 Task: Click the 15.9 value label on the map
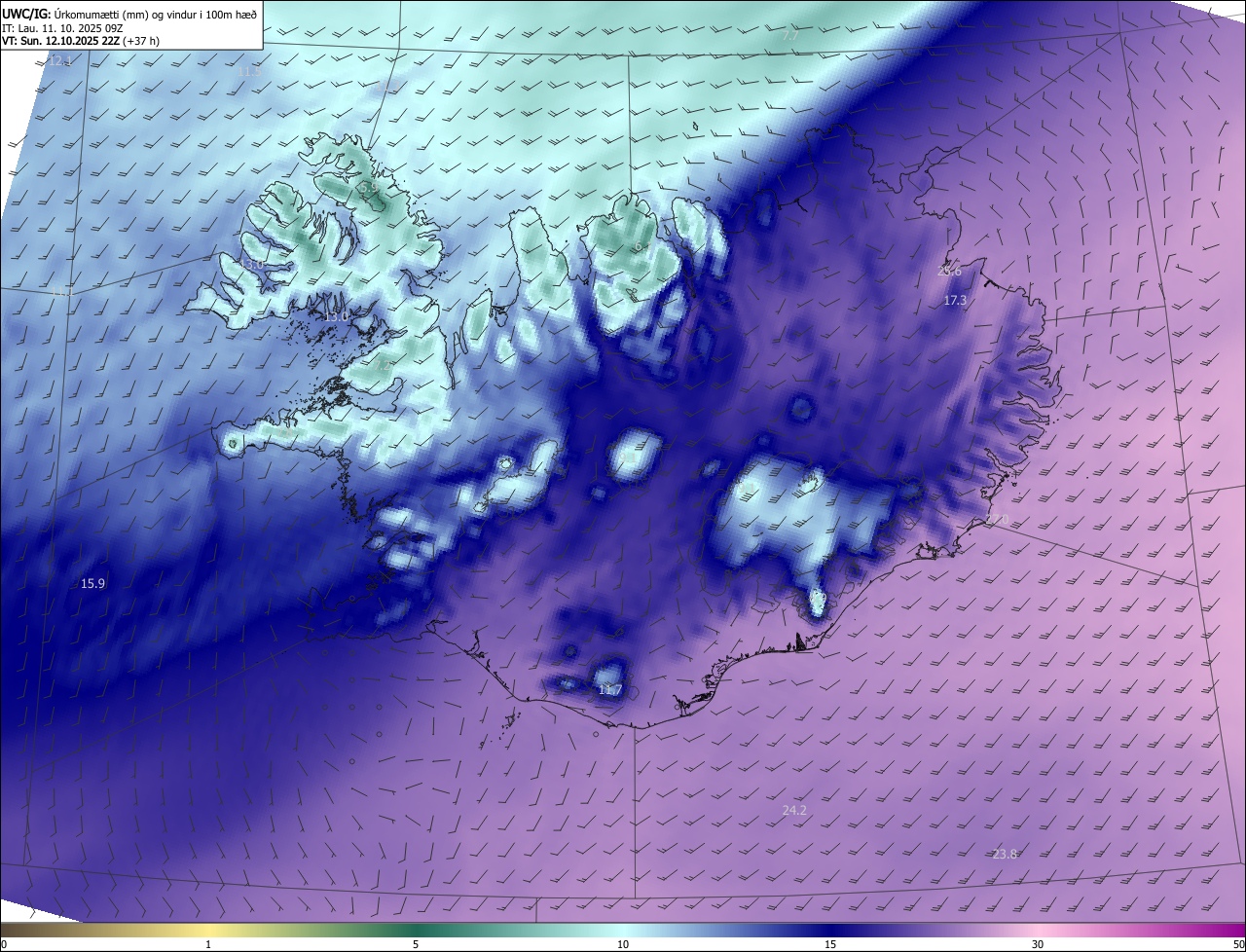point(92,583)
